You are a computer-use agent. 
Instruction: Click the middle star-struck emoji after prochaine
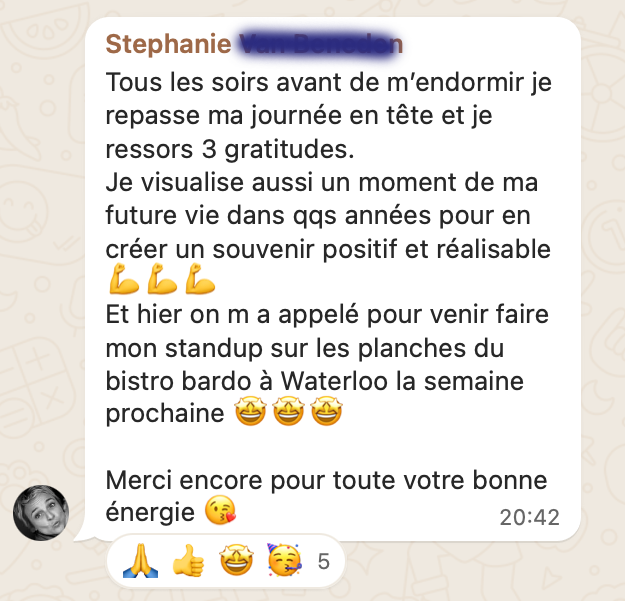click(x=288, y=410)
